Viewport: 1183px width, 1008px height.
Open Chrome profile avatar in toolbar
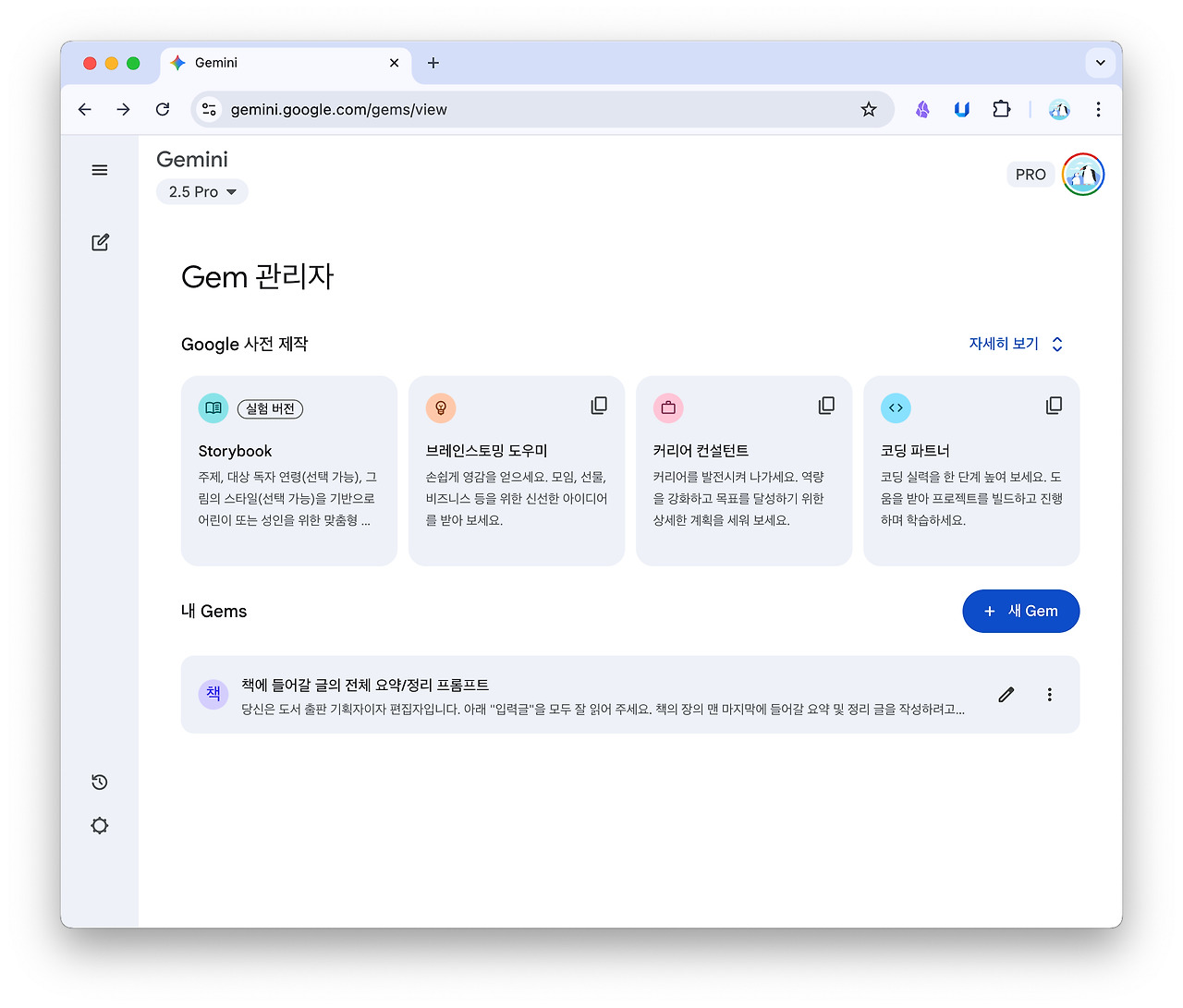tap(1059, 110)
